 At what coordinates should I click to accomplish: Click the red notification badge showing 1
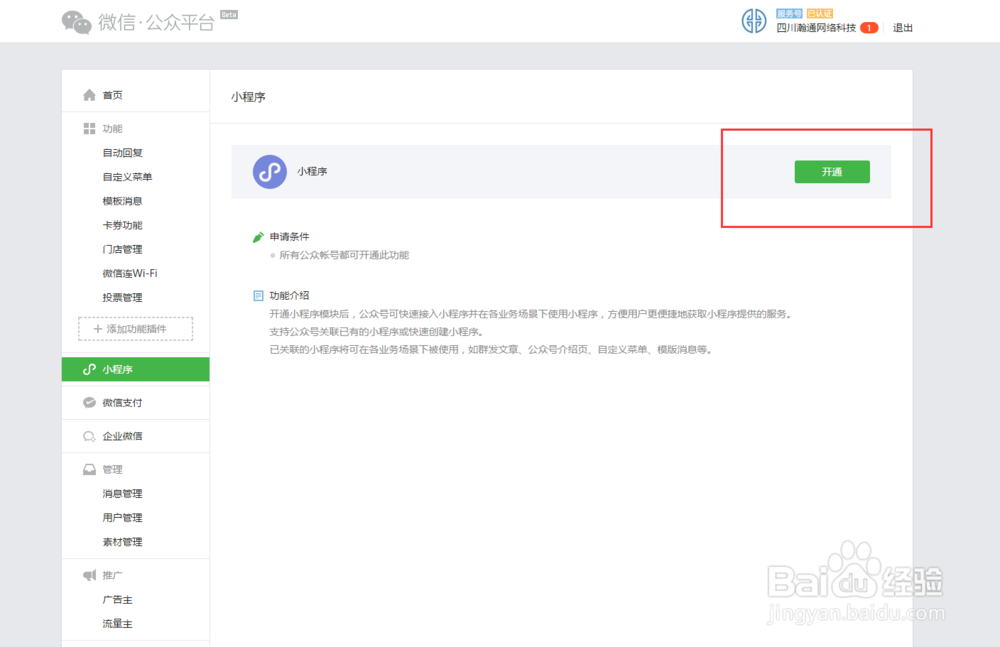[x=869, y=27]
